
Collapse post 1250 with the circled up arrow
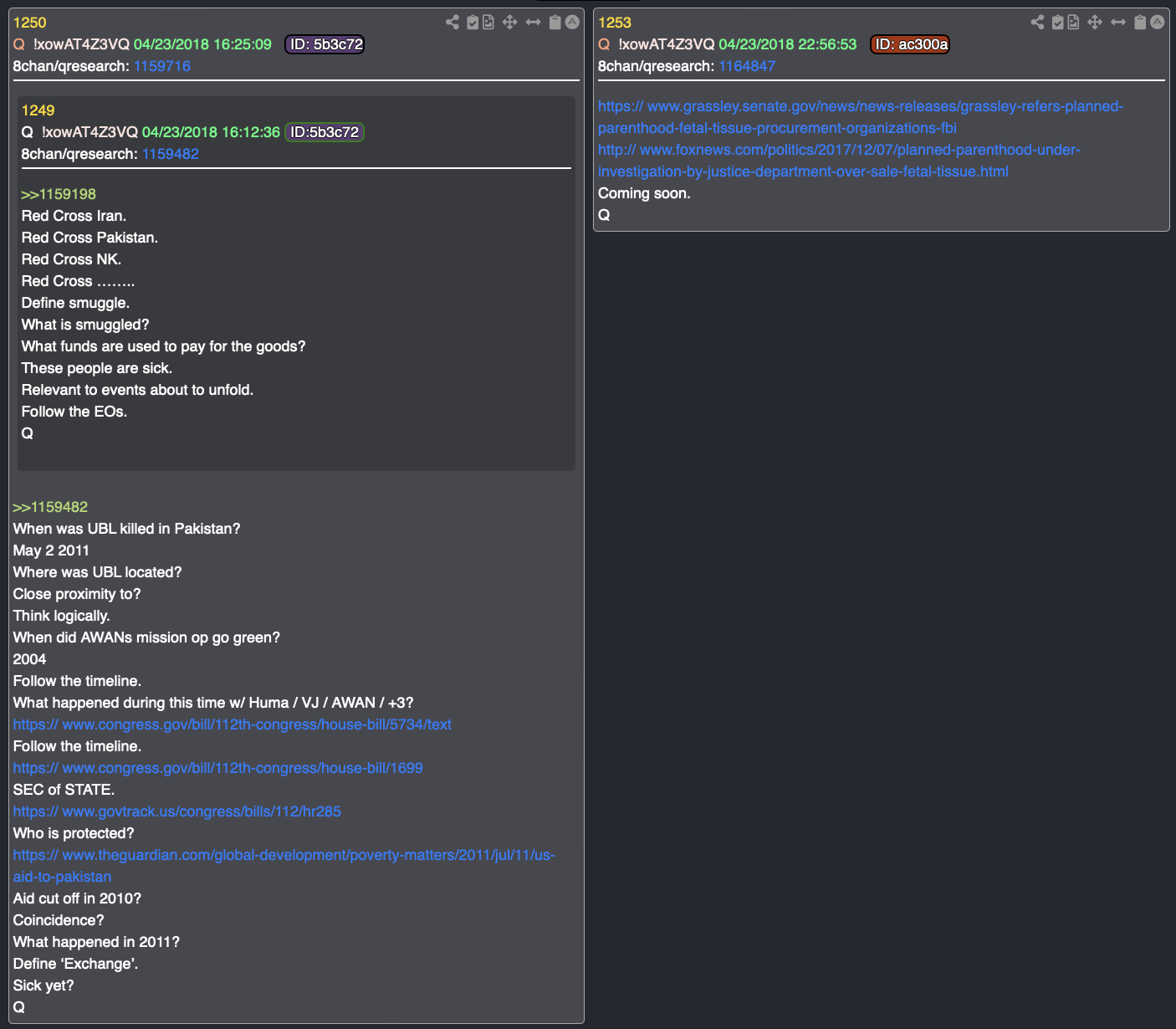tap(572, 23)
